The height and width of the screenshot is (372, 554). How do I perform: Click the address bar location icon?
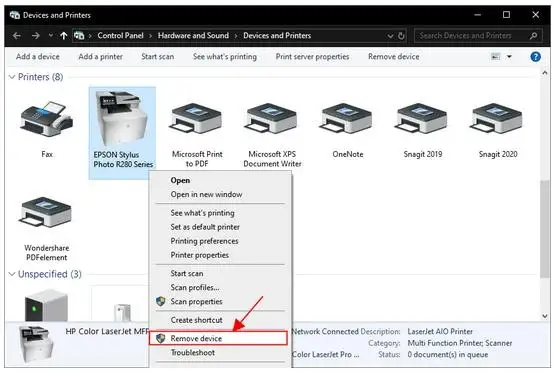click(x=79, y=36)
